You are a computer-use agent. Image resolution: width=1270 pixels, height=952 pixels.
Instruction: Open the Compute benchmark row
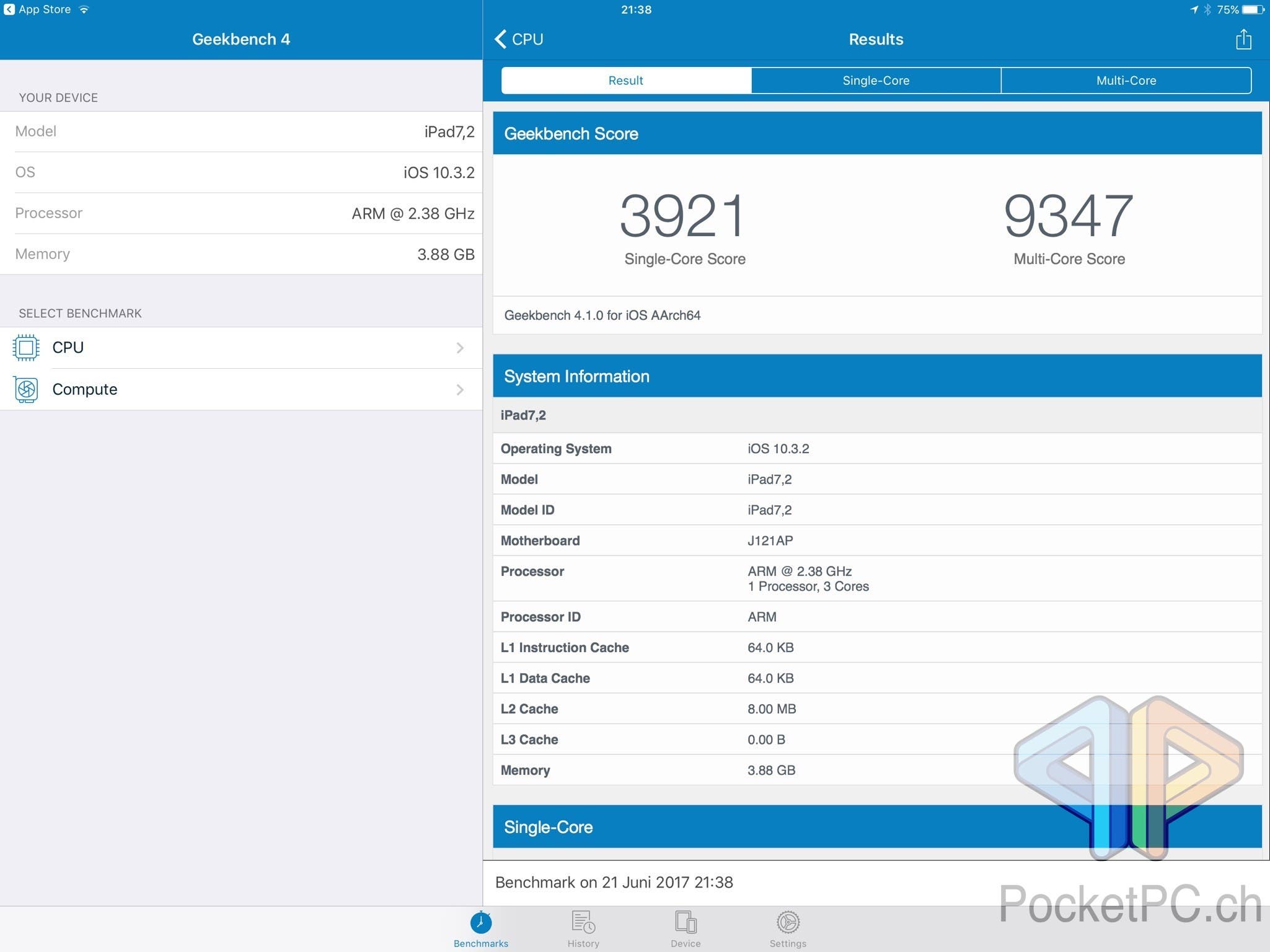point(241,389)
